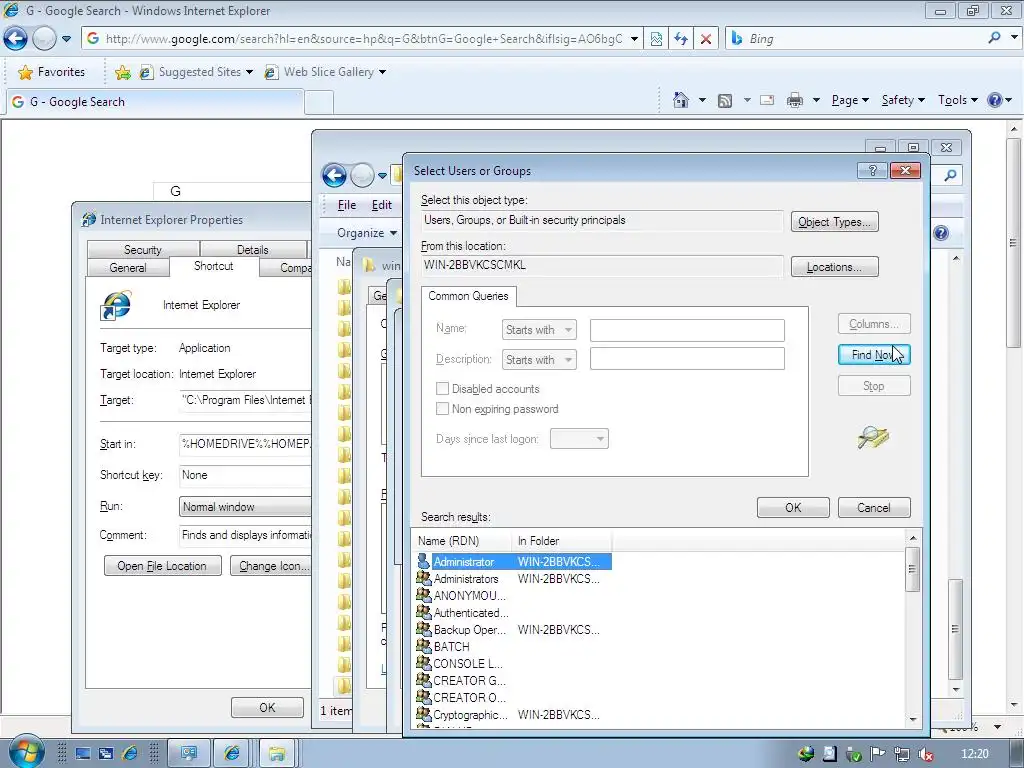Open the Page menu in IE
This screenshot has width=1024, height=768.
click(x=850, y=100)
